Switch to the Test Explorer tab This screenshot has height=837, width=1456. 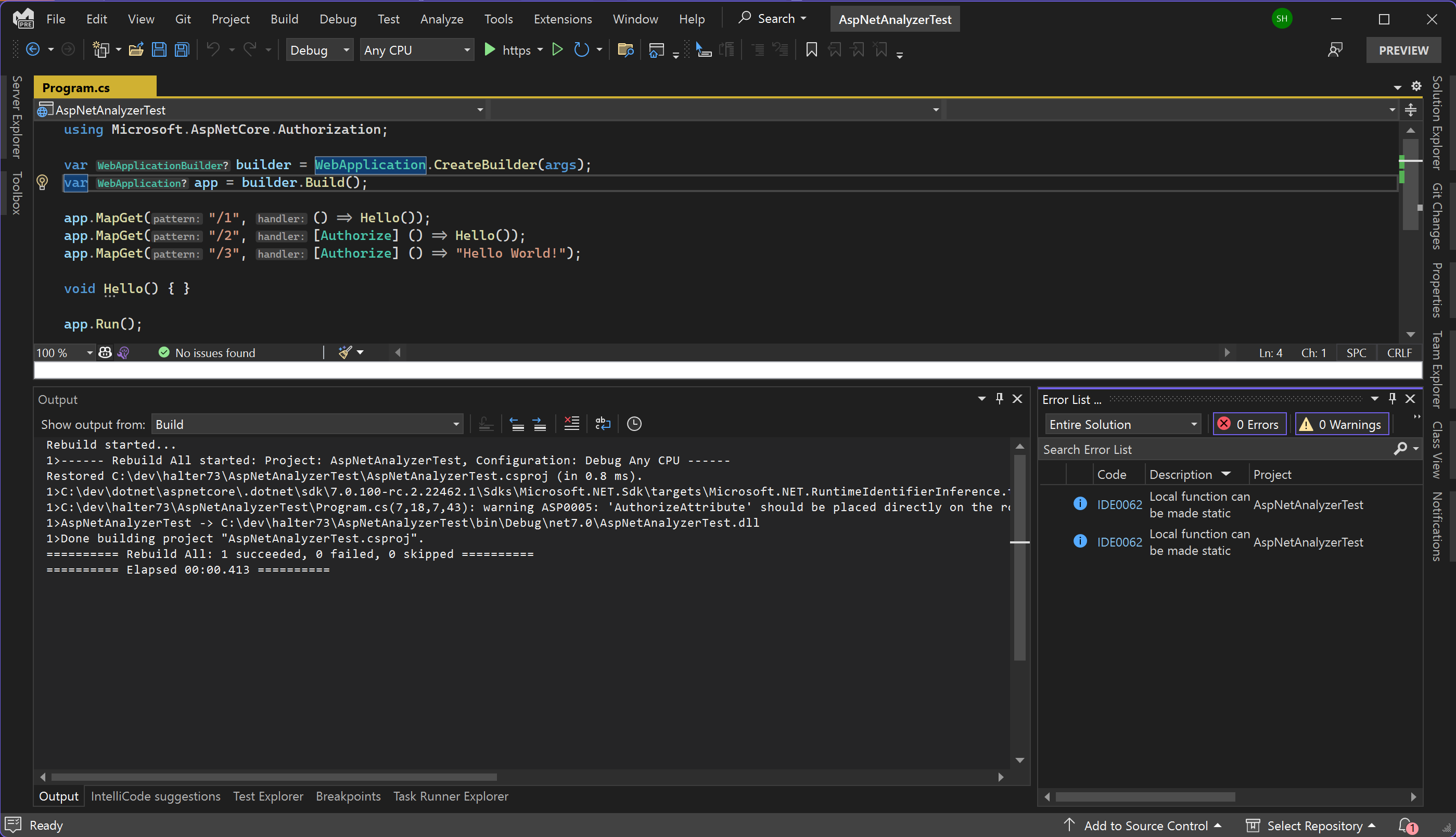click(268, 796)
